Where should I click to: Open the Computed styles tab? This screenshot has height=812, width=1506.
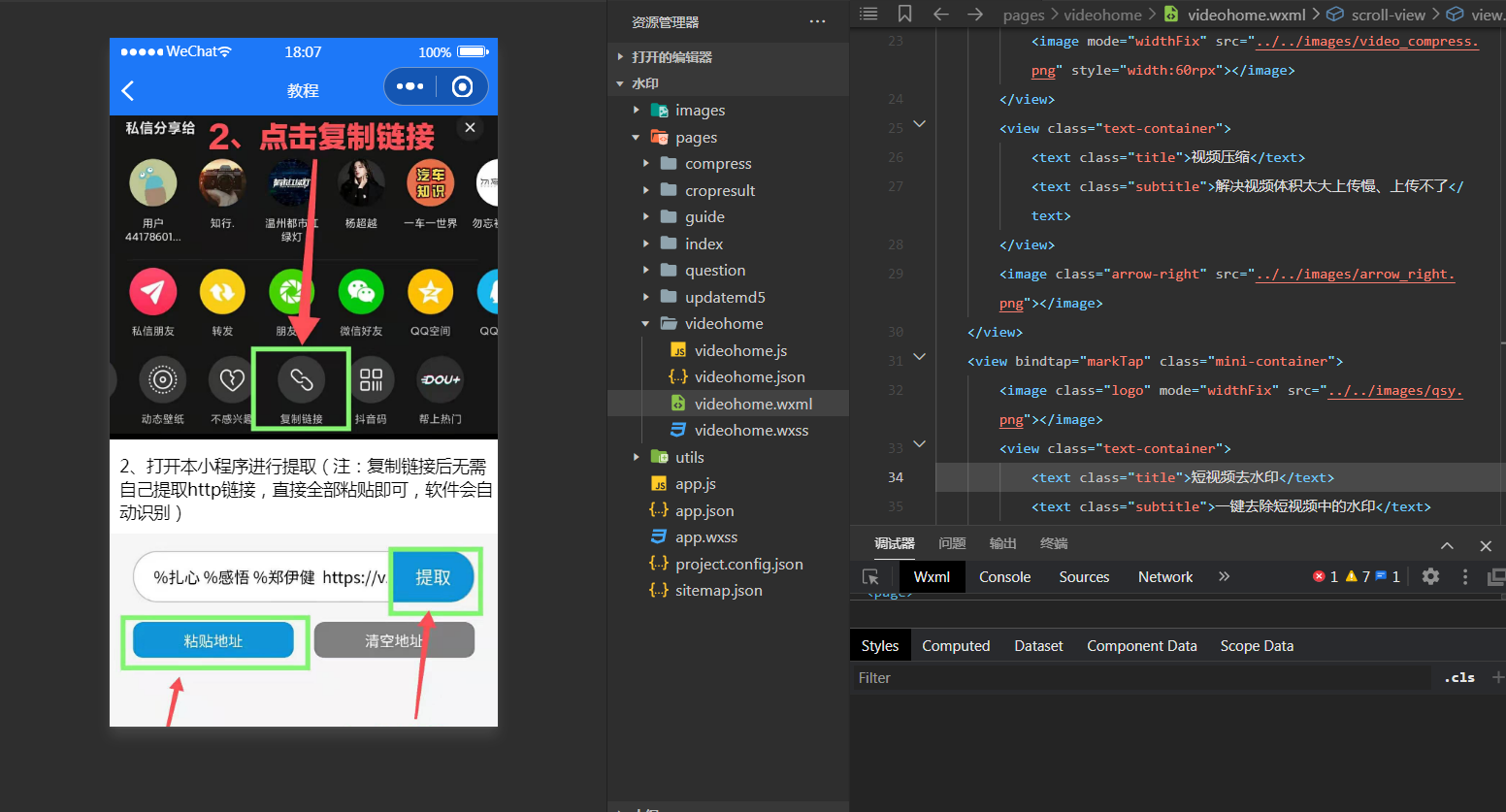956,646
